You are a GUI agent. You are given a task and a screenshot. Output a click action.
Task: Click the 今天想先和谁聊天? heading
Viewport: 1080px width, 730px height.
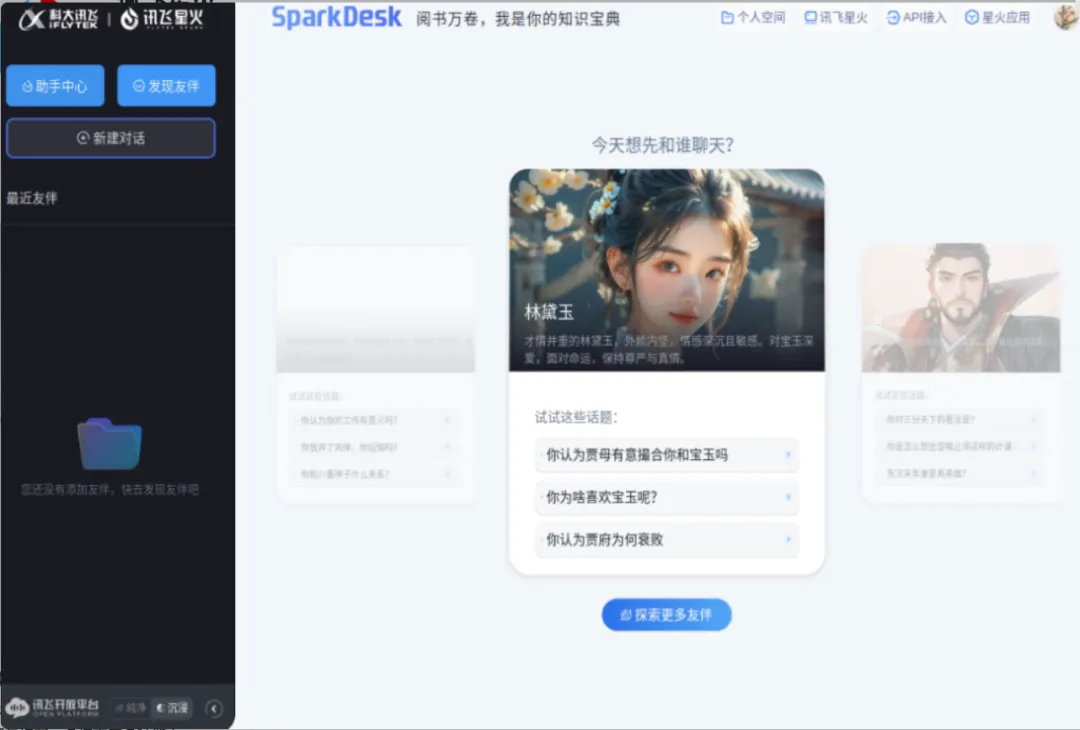(x=663, y=145)
